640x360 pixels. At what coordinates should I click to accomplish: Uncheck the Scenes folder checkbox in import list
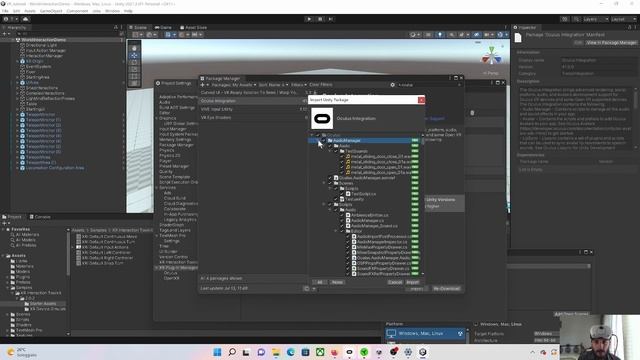pyautogui.click(x=330, y=183)
